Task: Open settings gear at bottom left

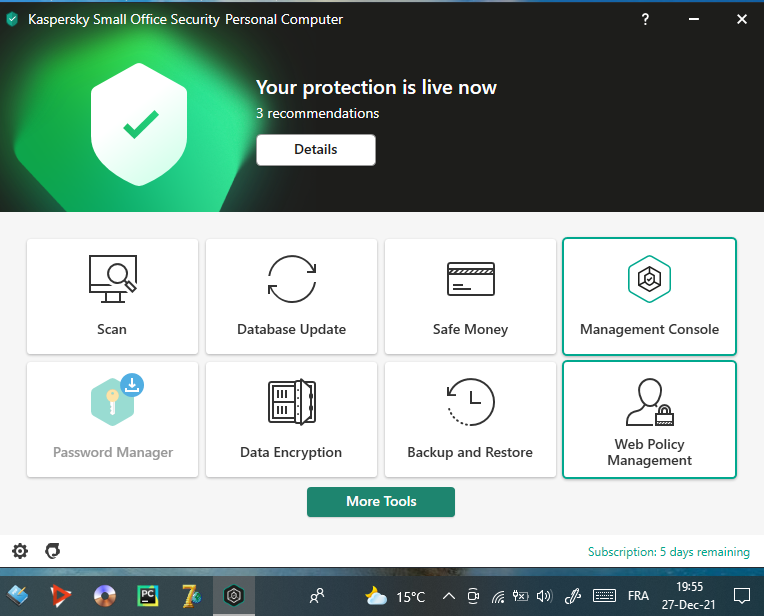Action: (20, 551)
